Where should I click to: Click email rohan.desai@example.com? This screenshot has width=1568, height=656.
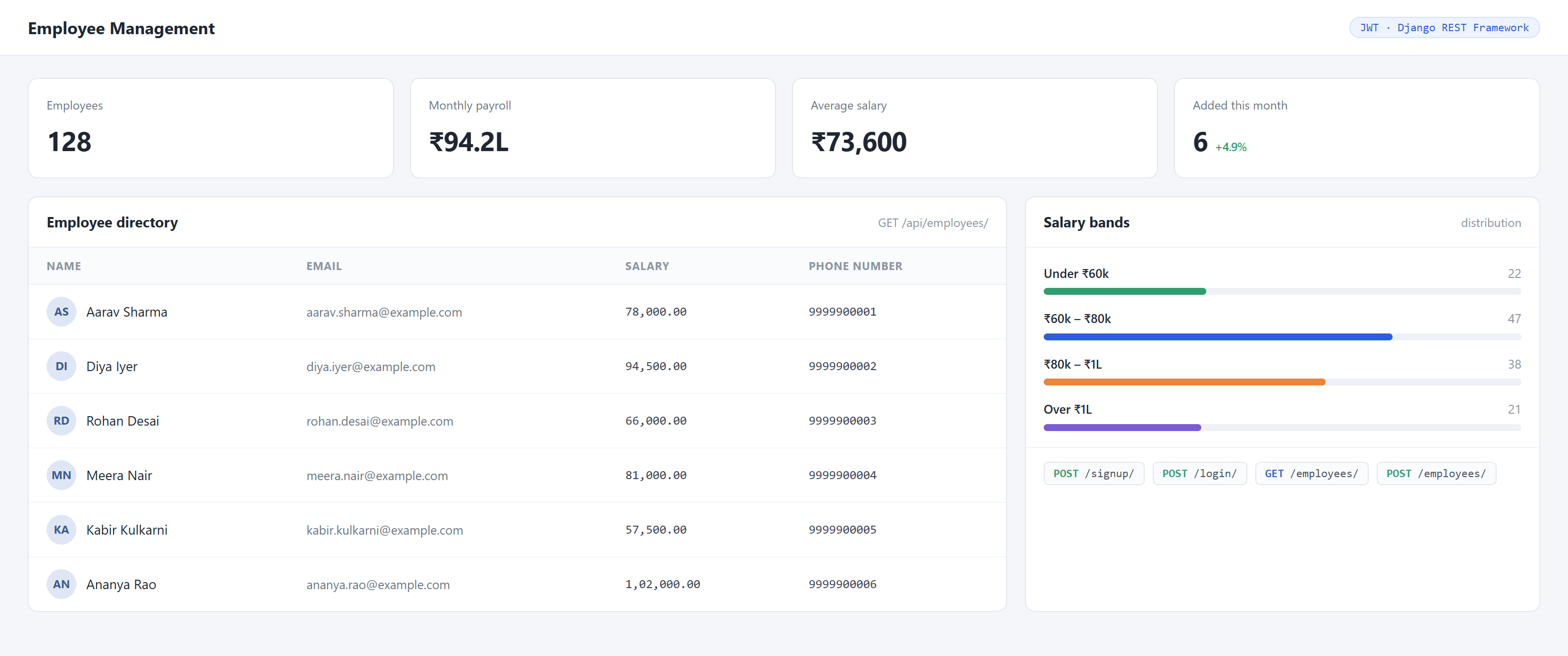[380, 421]
